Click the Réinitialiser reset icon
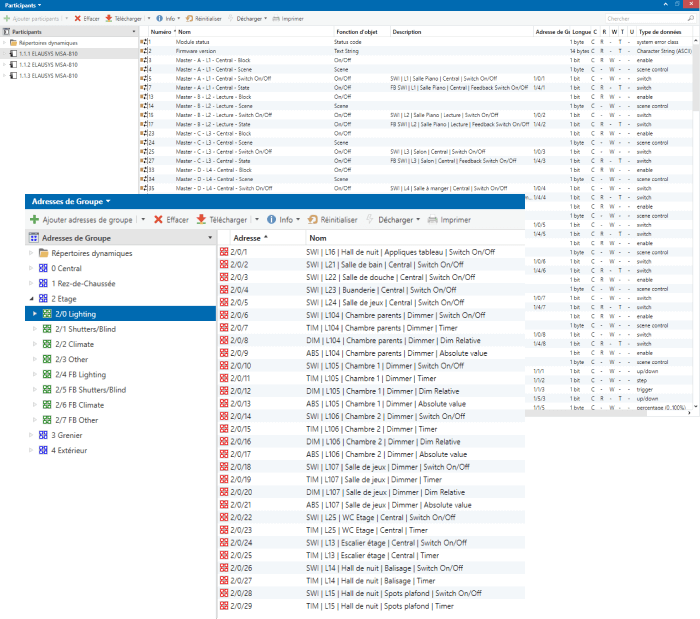This screenshot has height=619, width=700. 313,219
